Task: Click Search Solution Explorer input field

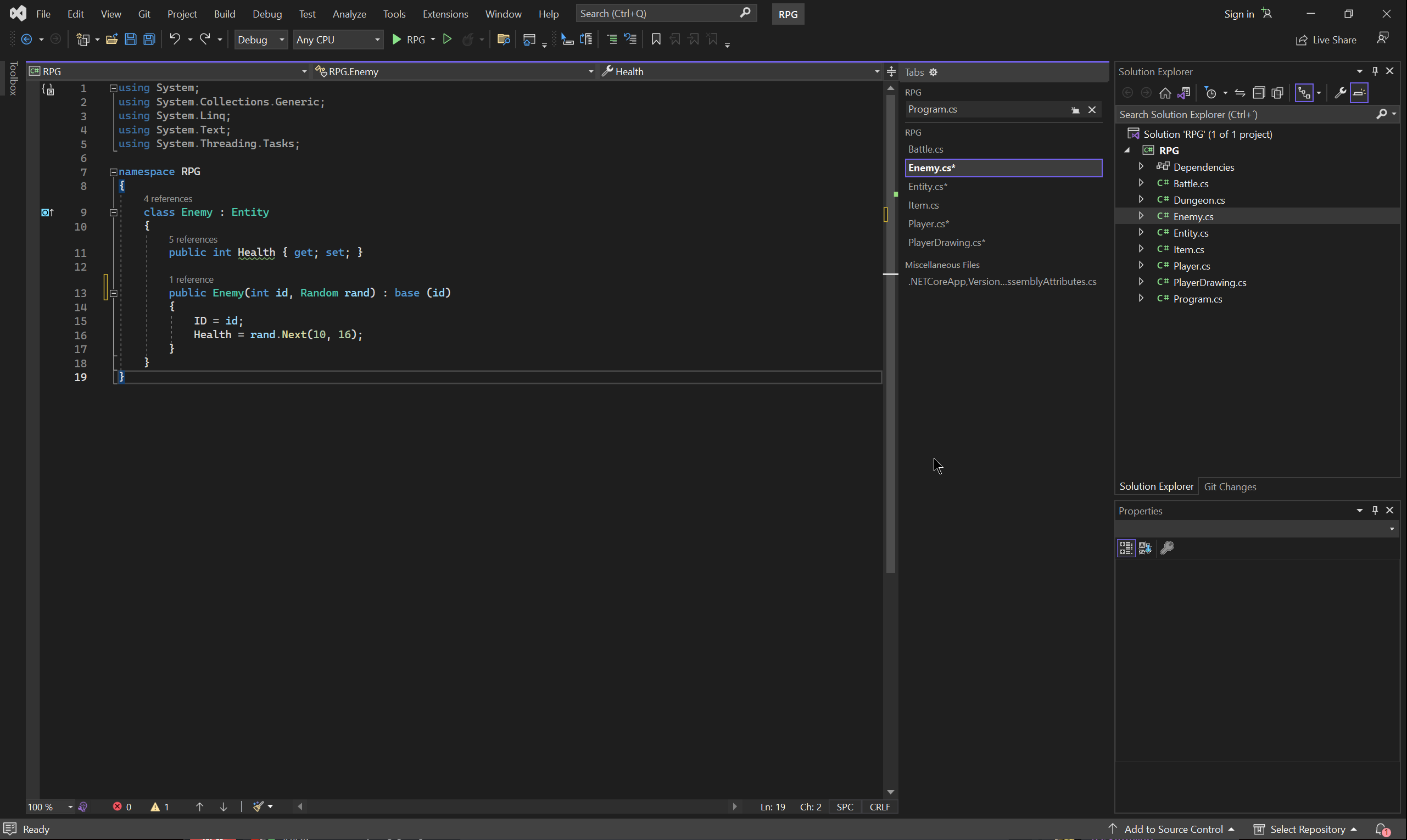Action: [x=1244, y=115]
